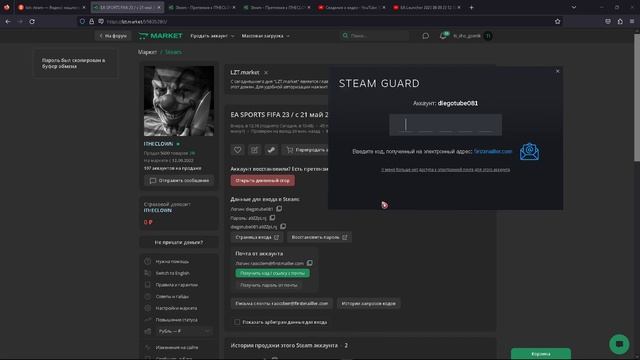
Task: Click 'Steam' breadcrumb link
Action: point(173,52)
